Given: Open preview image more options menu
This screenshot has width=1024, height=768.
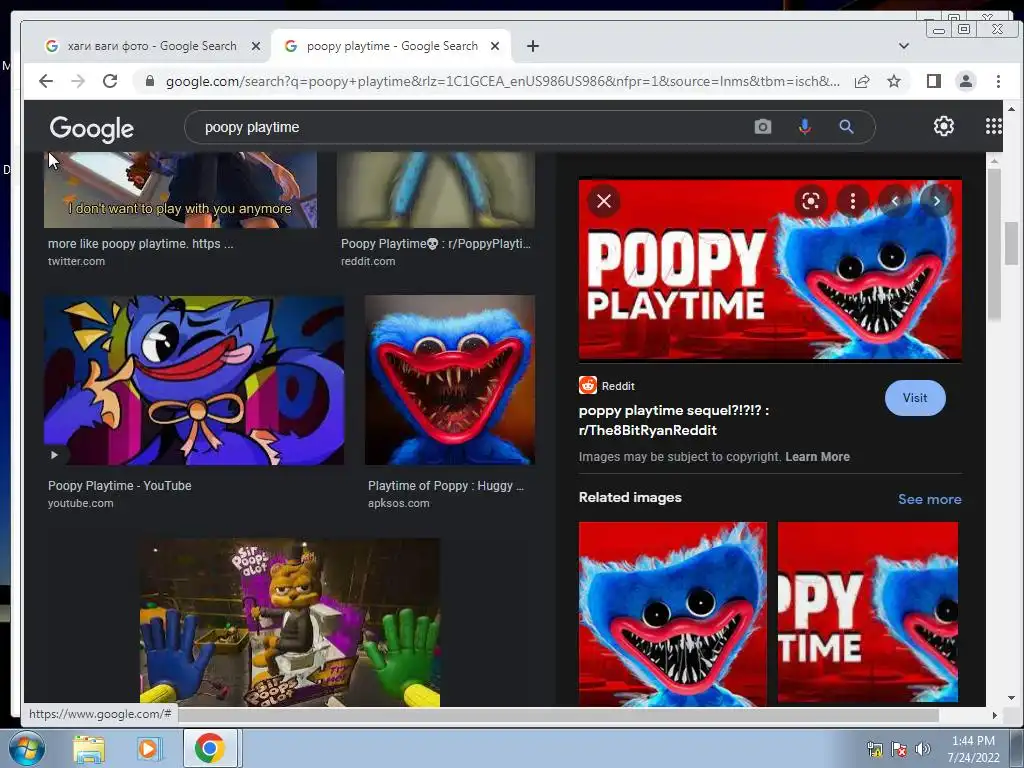Looking at the screenshot, I should point(852,201).
